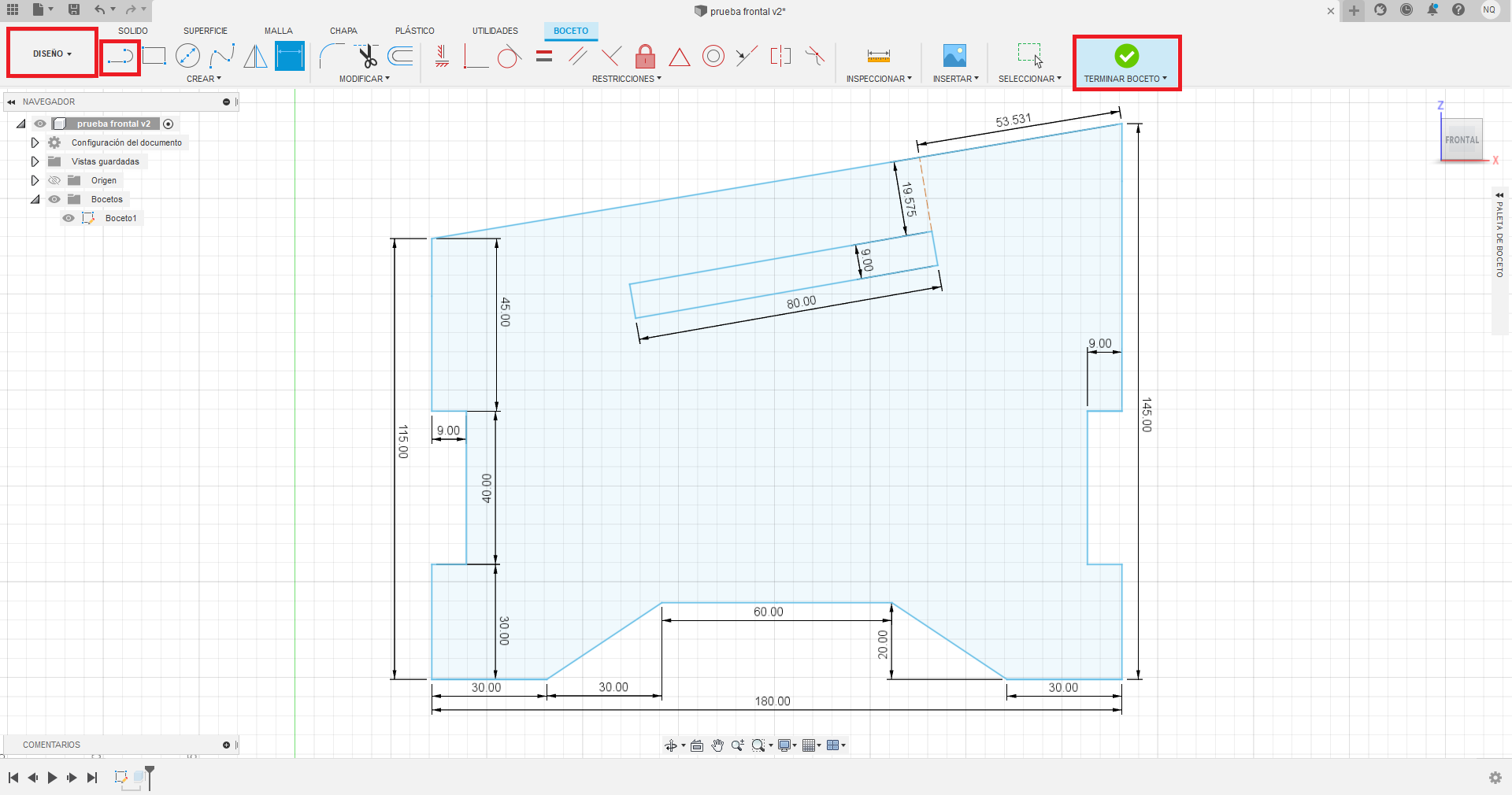Open the Help question mark menu

point(1458,9)
